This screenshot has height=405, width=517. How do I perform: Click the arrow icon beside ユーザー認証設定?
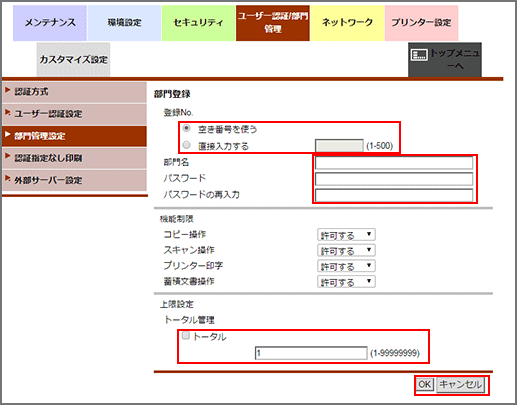(x=8, y=112)
